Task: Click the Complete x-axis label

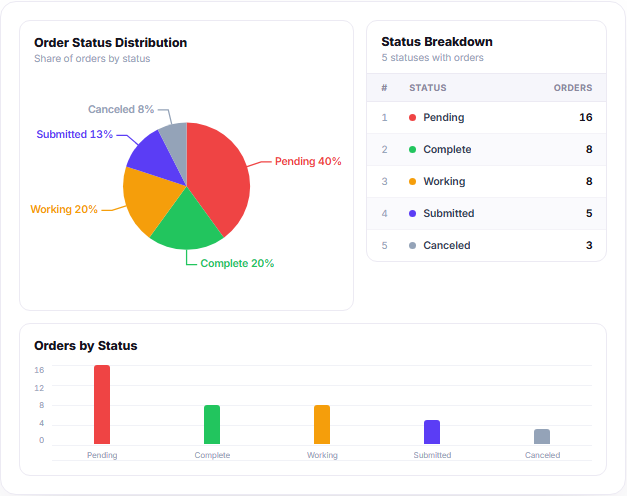Action: pyautogui.click(x=212, y=455)
